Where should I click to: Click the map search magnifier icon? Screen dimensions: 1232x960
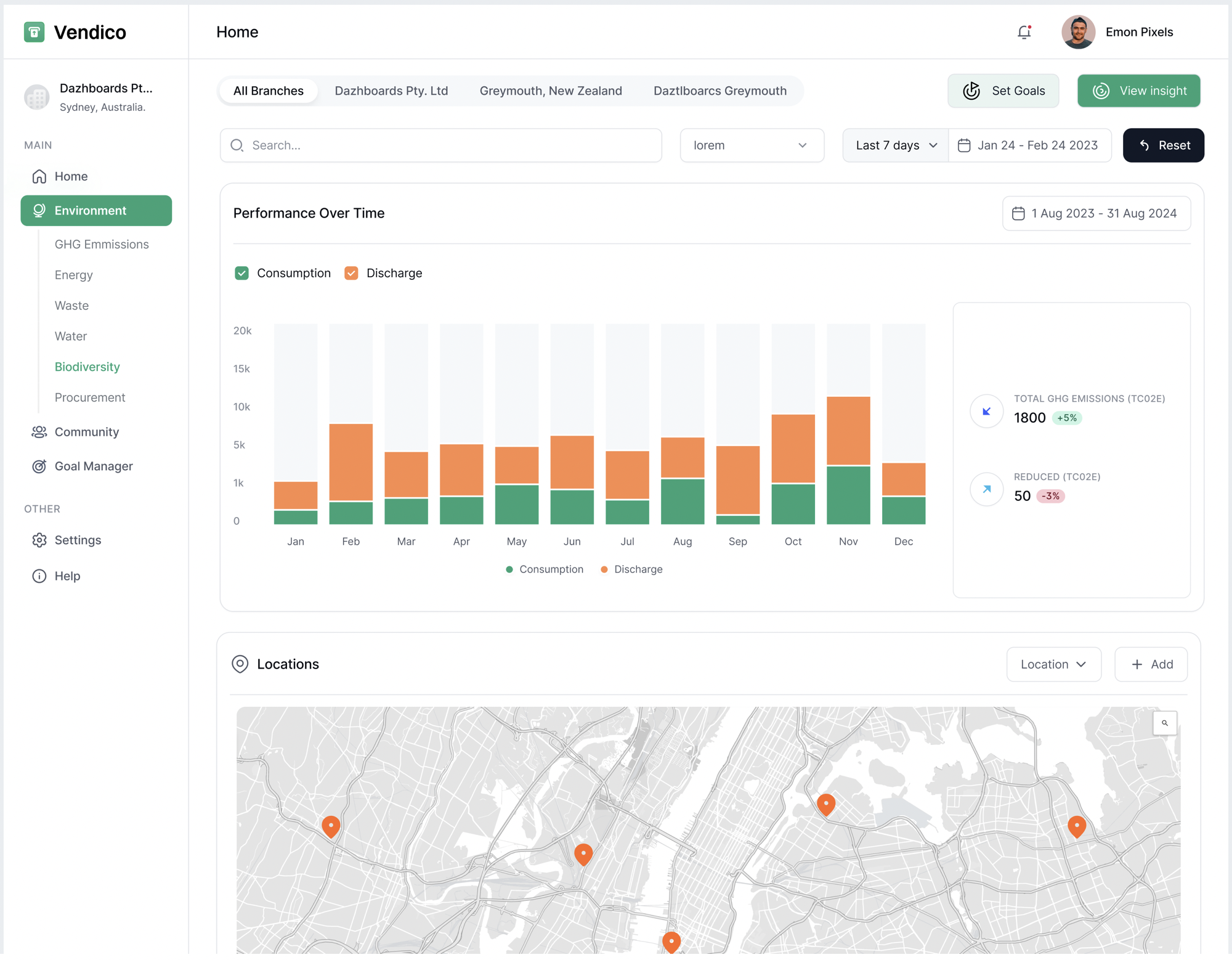[x=1164, y=723]
